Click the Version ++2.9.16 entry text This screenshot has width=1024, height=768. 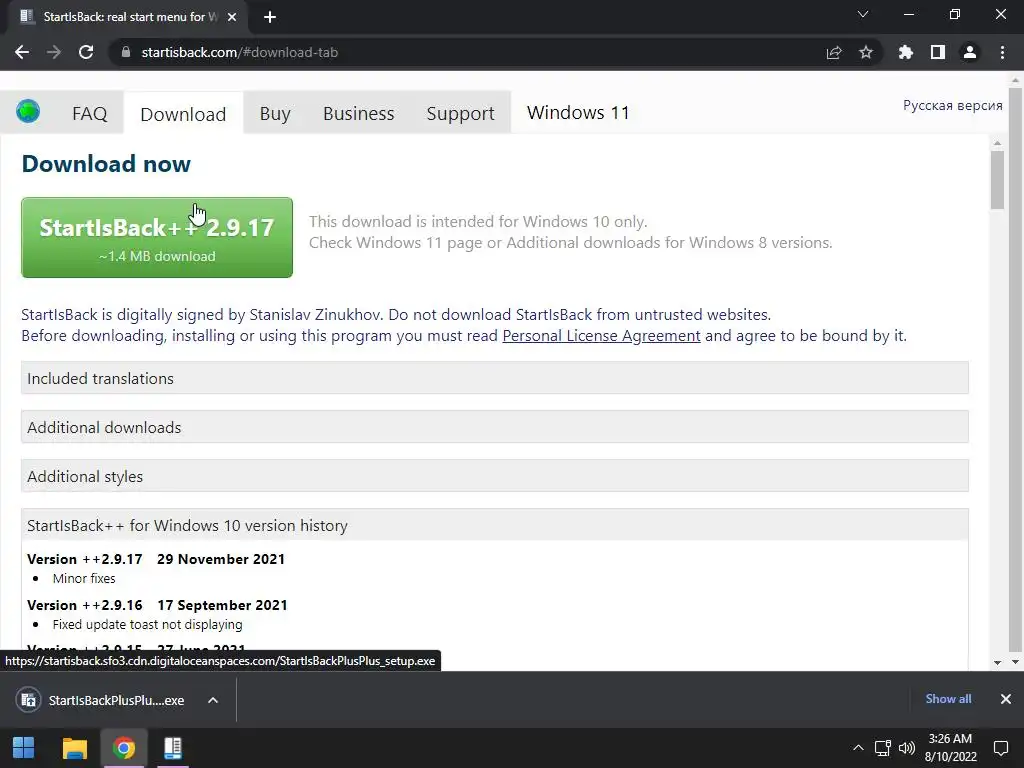click(157, 605)
